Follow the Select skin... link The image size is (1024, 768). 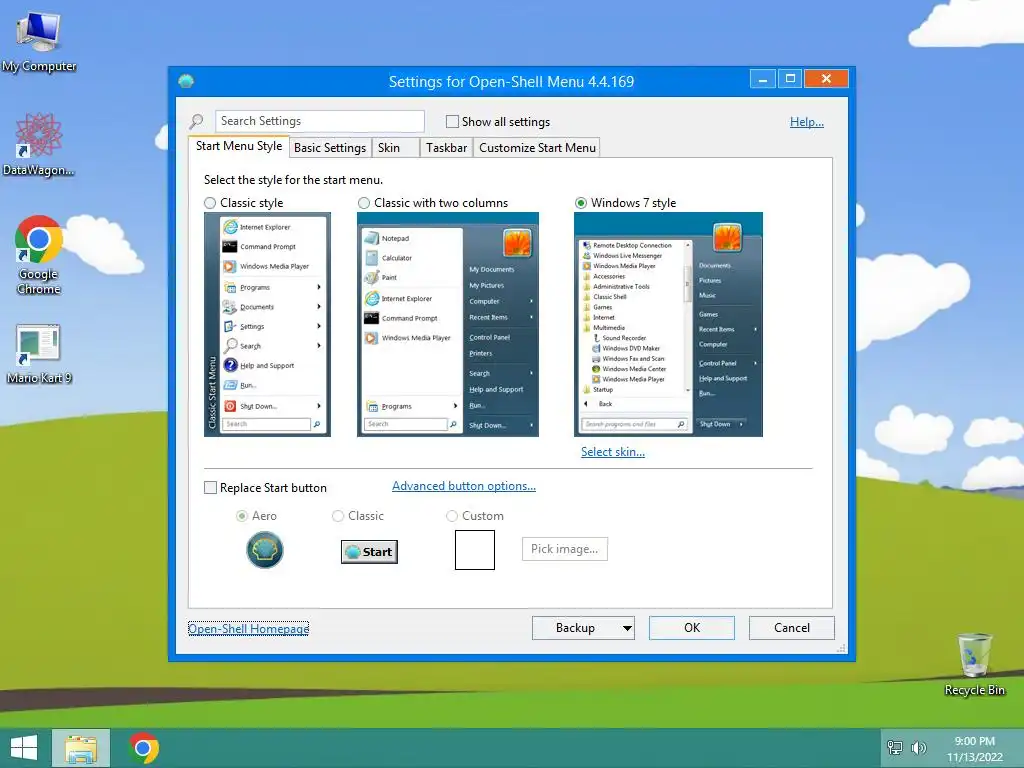pyautogui.click(x=613, y=452)
